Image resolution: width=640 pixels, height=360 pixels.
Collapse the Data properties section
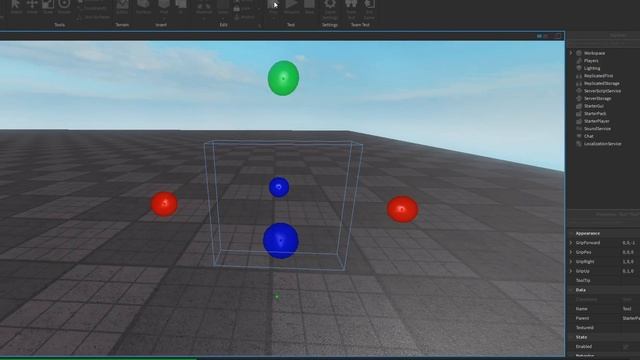point(571,290)
